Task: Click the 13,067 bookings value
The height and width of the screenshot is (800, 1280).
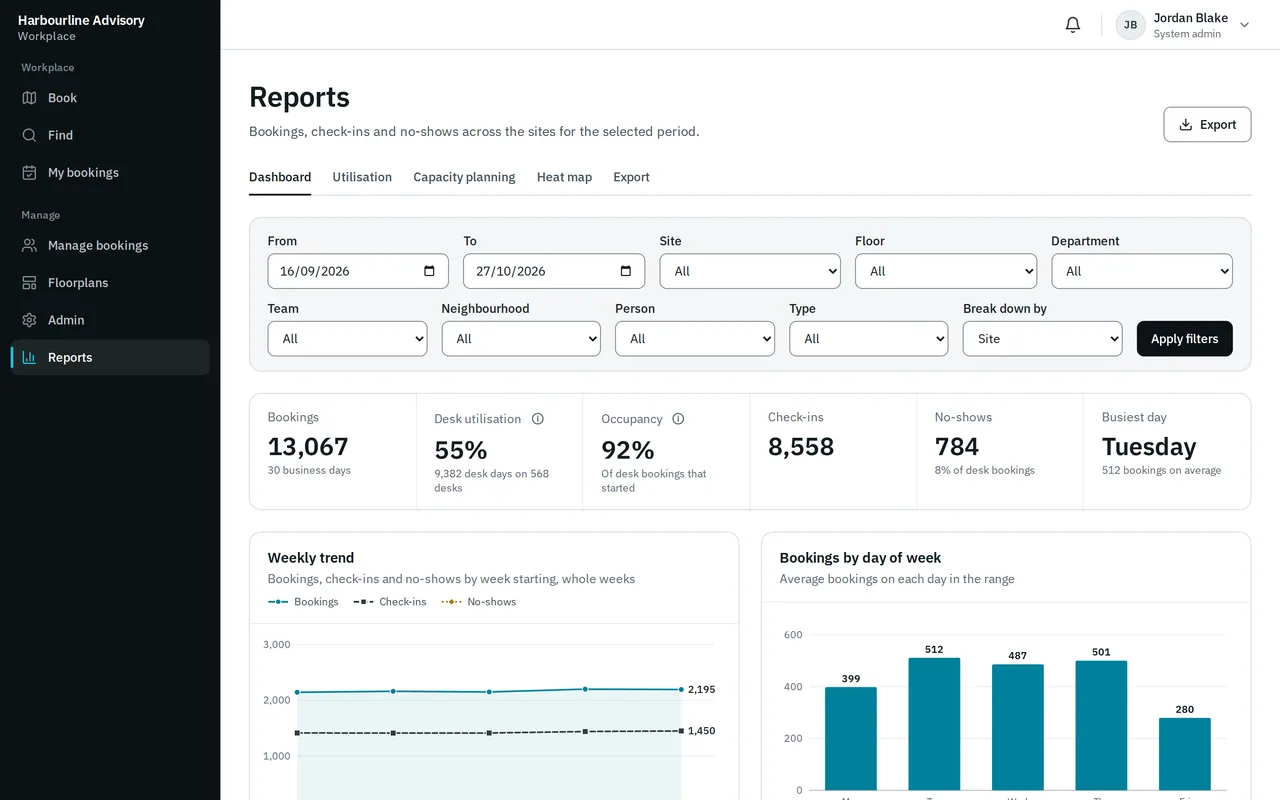Action: 308,446
